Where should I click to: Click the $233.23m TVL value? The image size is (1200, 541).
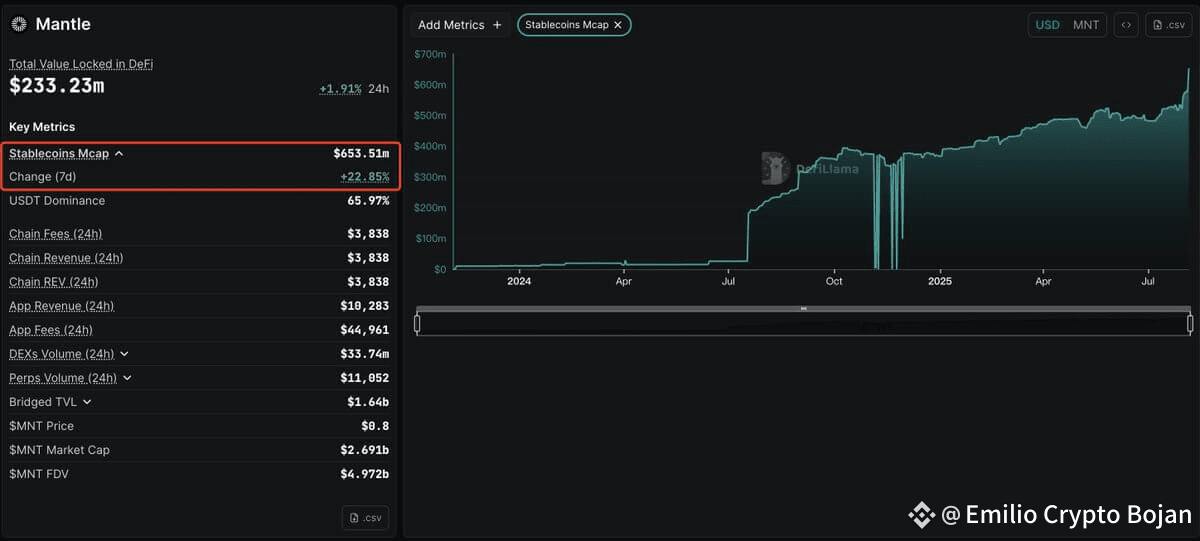[57, 87]
